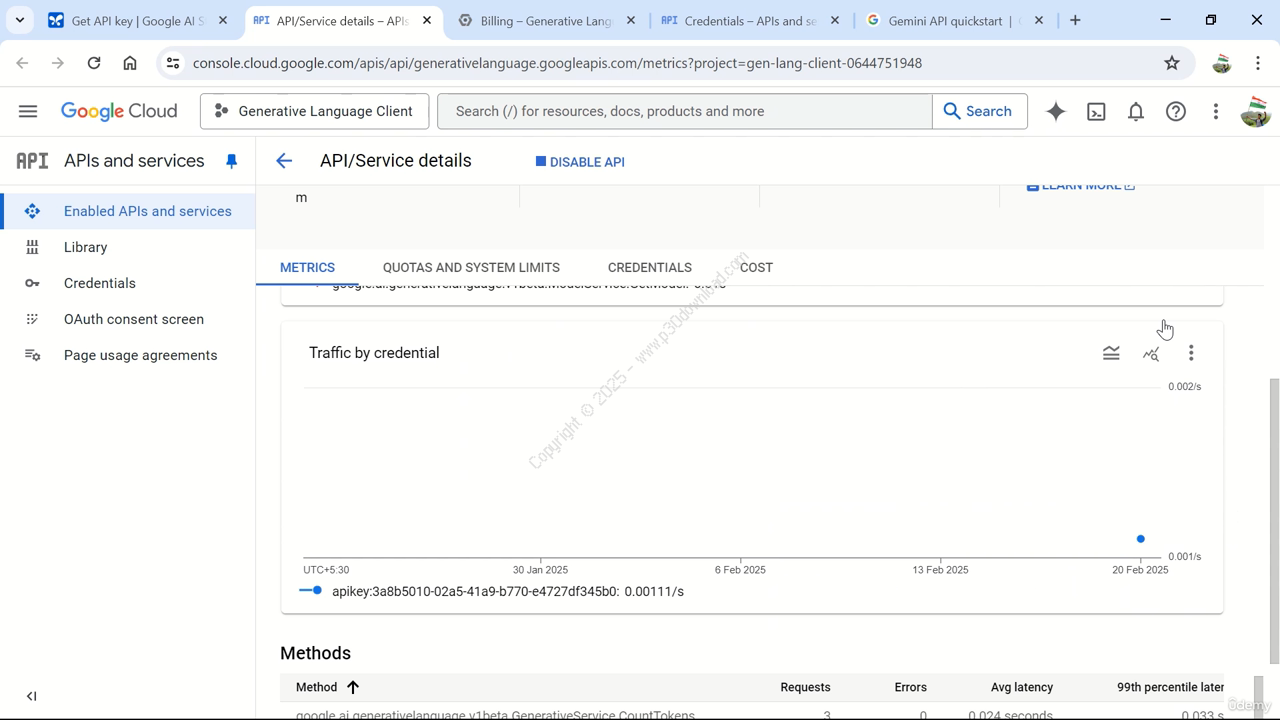The height and width of the screenshot is (720, 1280).
Task: Click the page vertical scrollbar
Action: [x=1274, y=520]
